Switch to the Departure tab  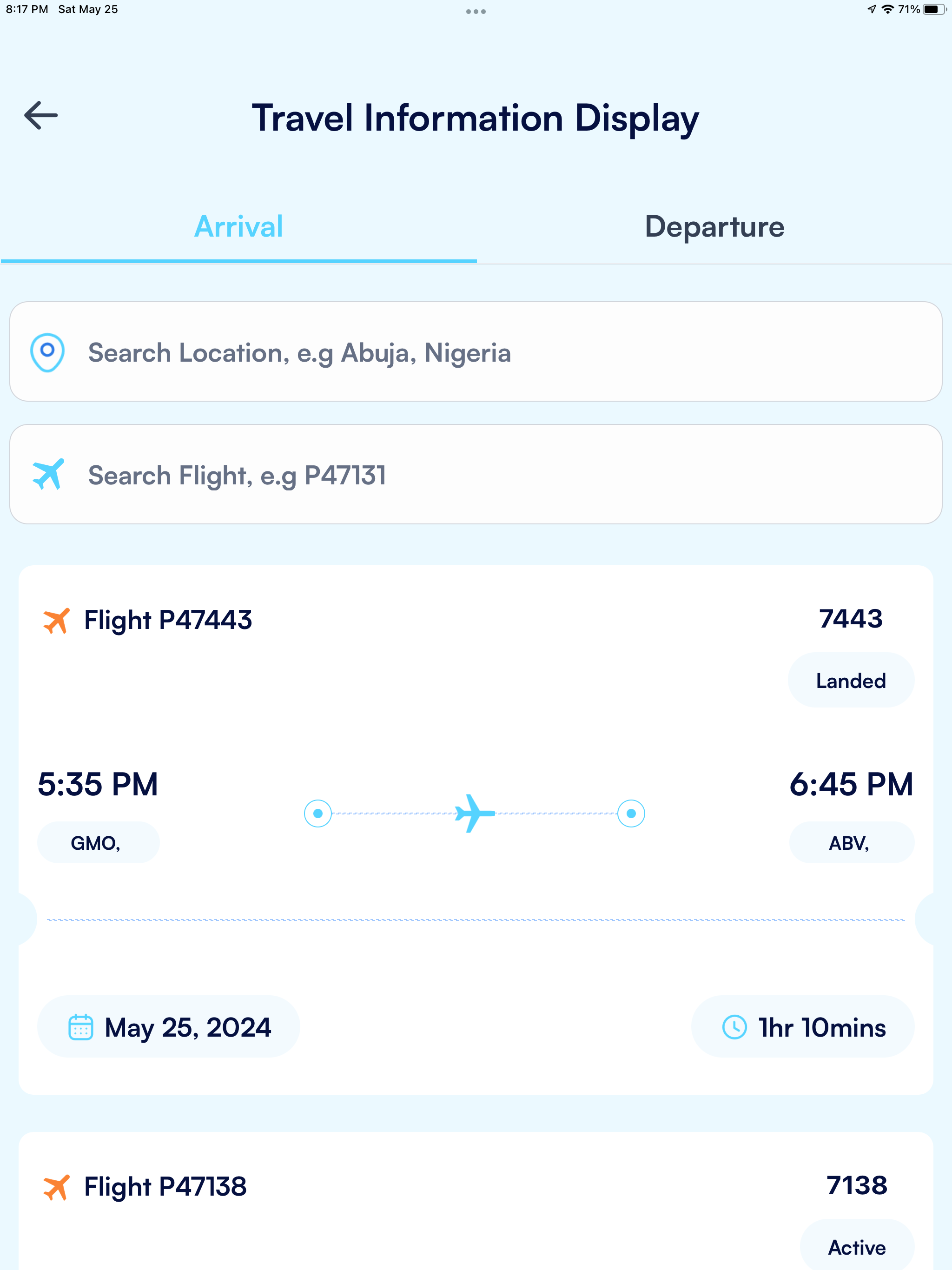coord(714,227)
